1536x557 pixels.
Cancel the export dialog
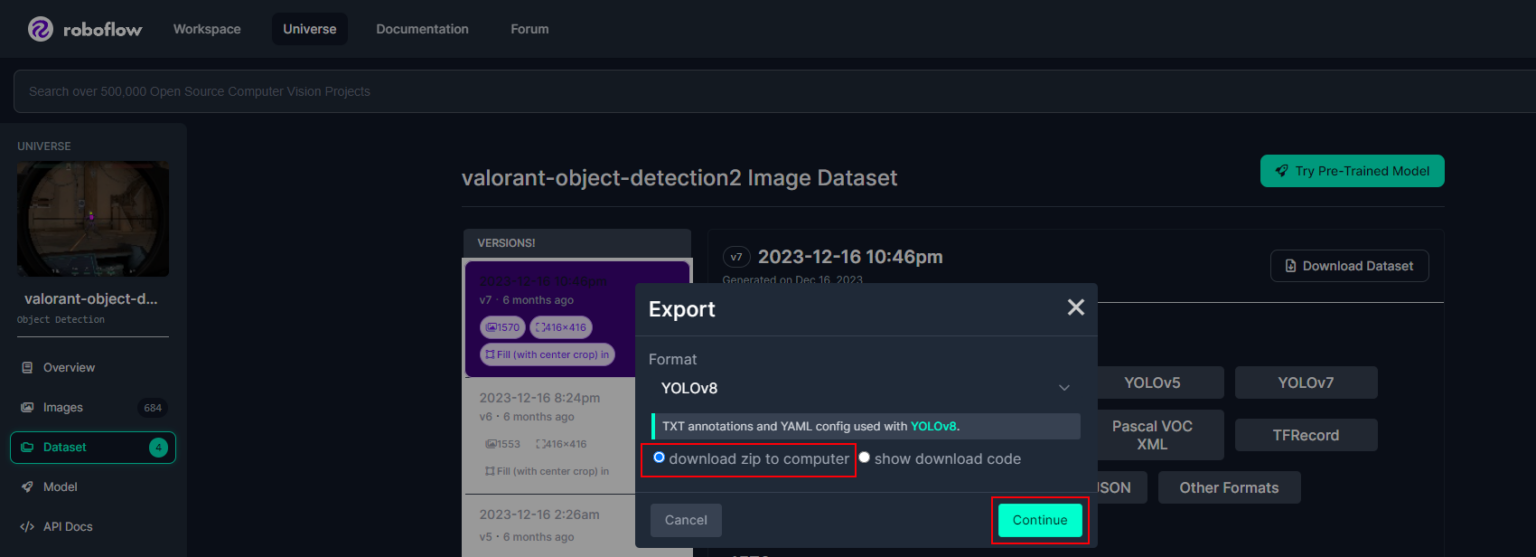click(686, 520)
